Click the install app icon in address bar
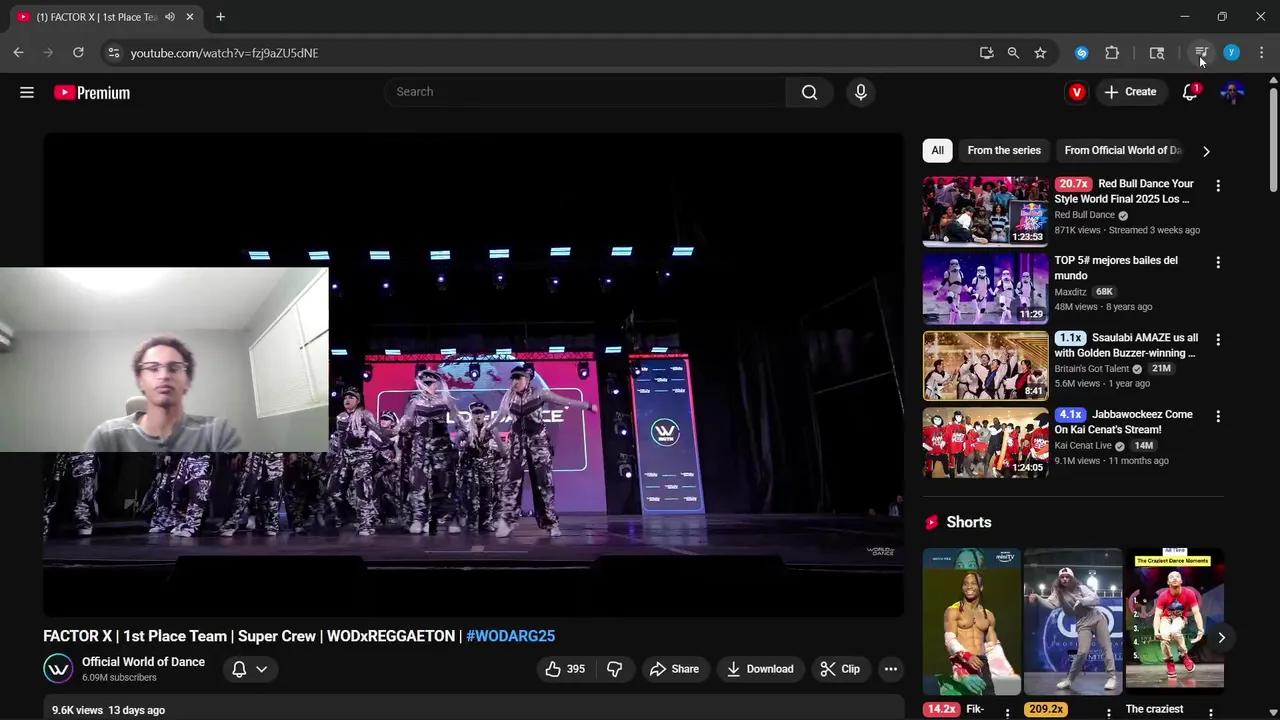Image resolution: width=1280 pixels, height=720 pixels. click(x=986, y=53)
